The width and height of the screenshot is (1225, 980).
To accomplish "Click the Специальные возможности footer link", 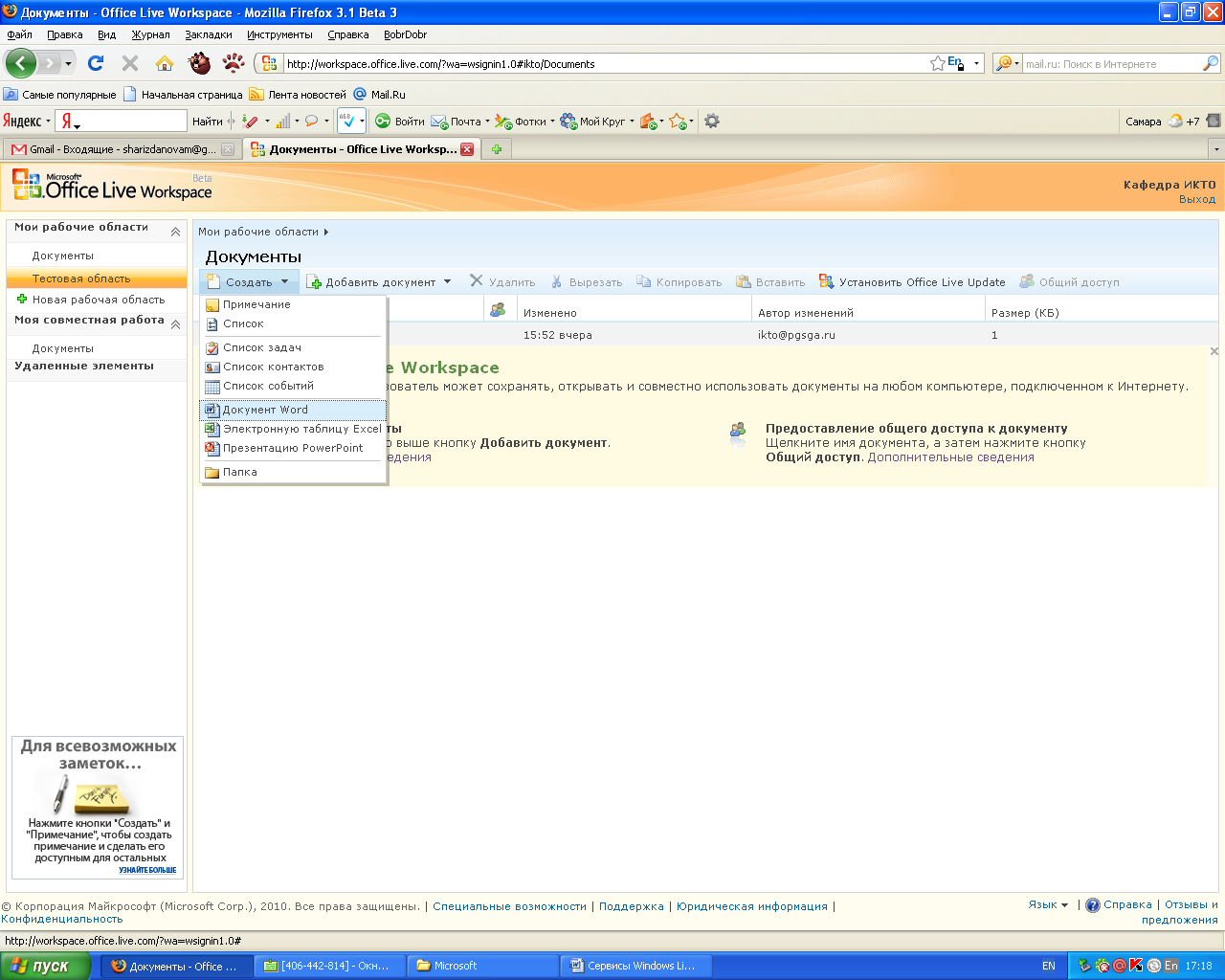I will pyautogui.click(x=510, y=906).
